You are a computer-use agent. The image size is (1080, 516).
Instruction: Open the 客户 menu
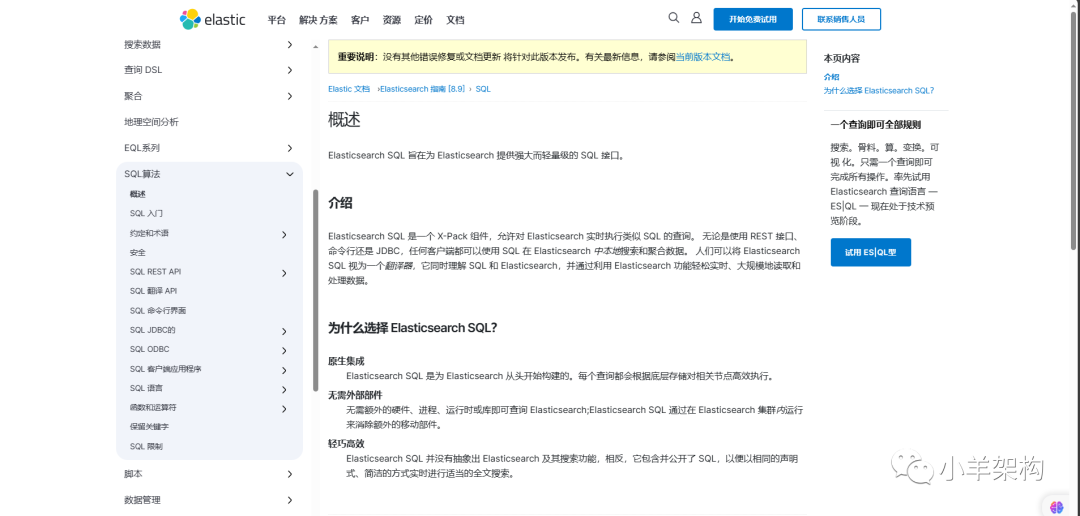coord(360,20)
